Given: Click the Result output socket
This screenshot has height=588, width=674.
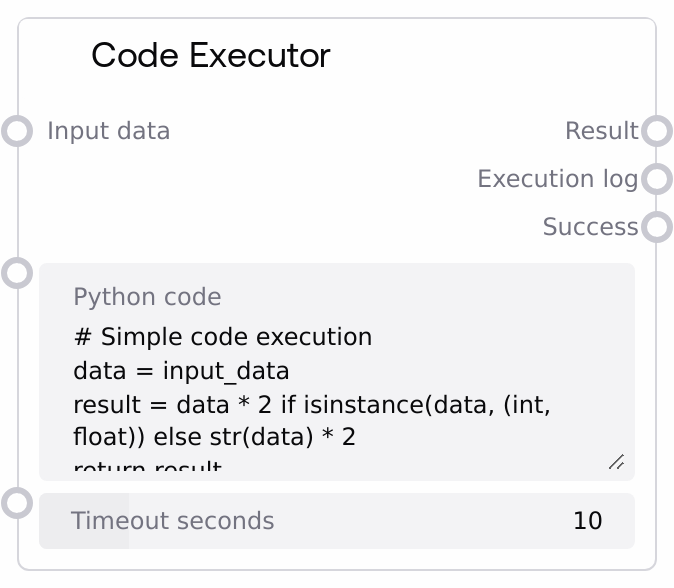Looking at the screenshot, I should point(656,131).
